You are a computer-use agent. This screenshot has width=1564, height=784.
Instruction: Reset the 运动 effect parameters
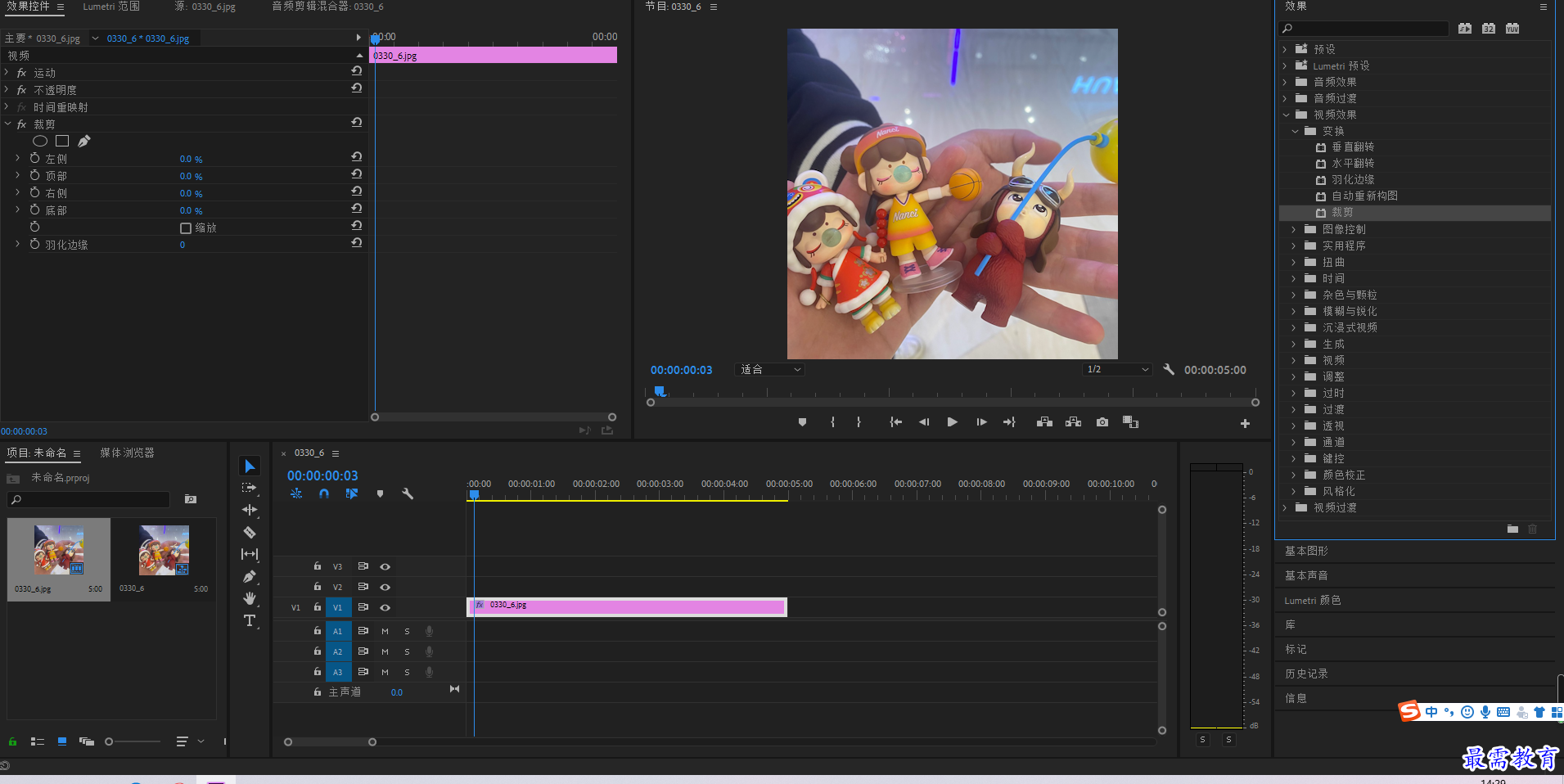(x=356, y=71)
